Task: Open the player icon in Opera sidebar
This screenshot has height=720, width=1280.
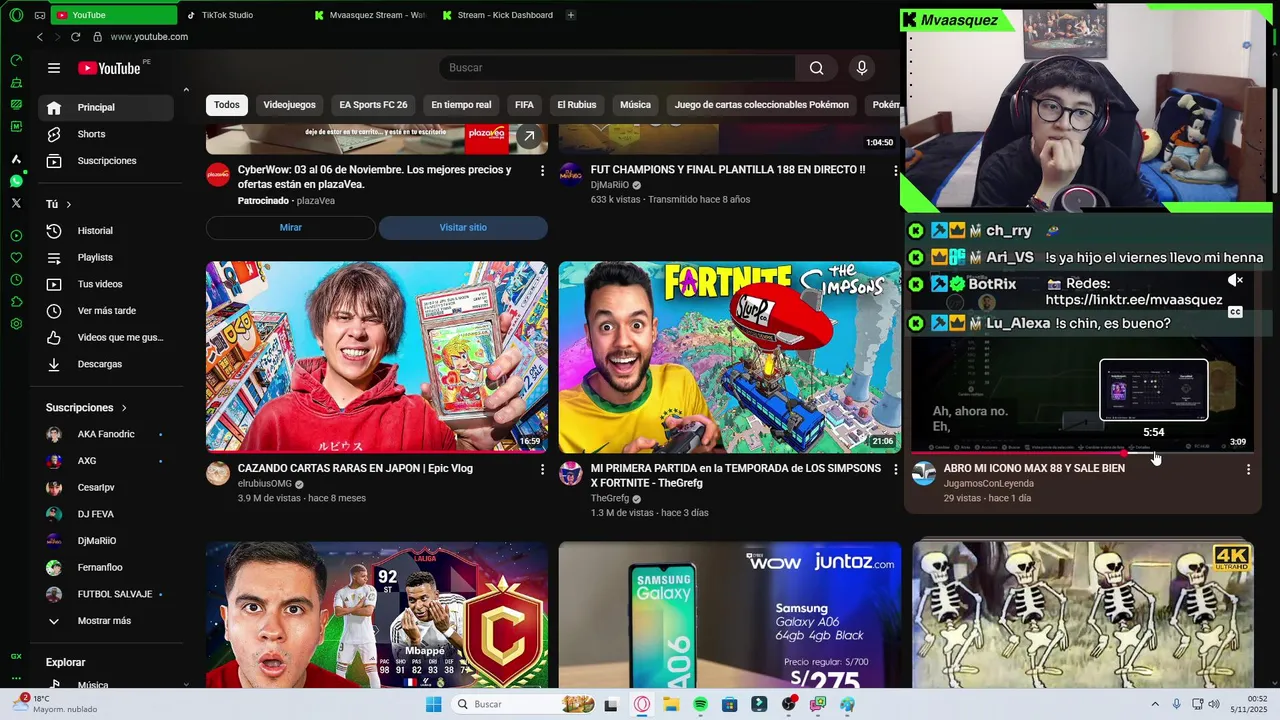Action: [16, 236]
